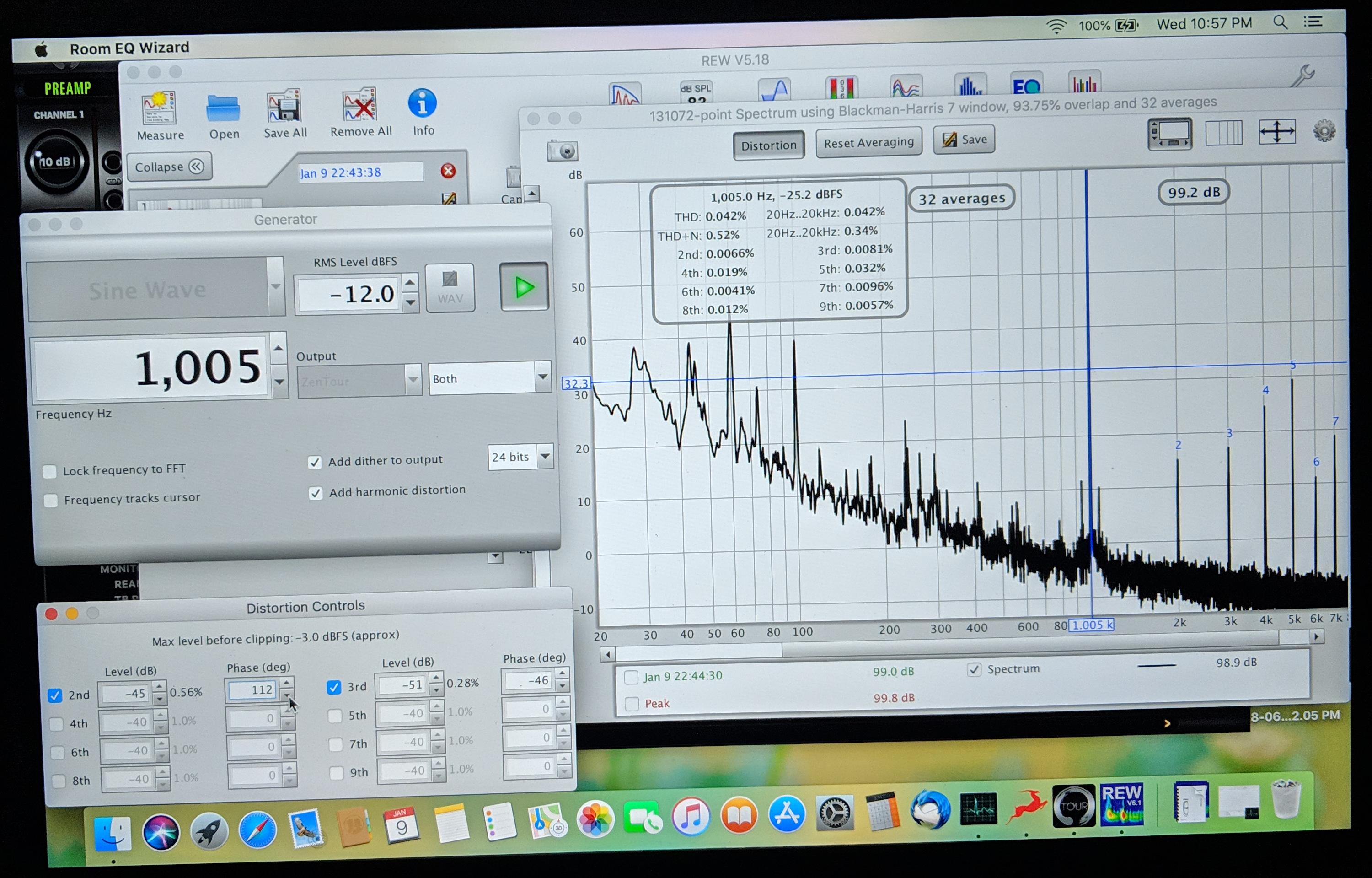Toggle the Distortion button in spectrum window
1372x878 pixels.
(768, 145)
